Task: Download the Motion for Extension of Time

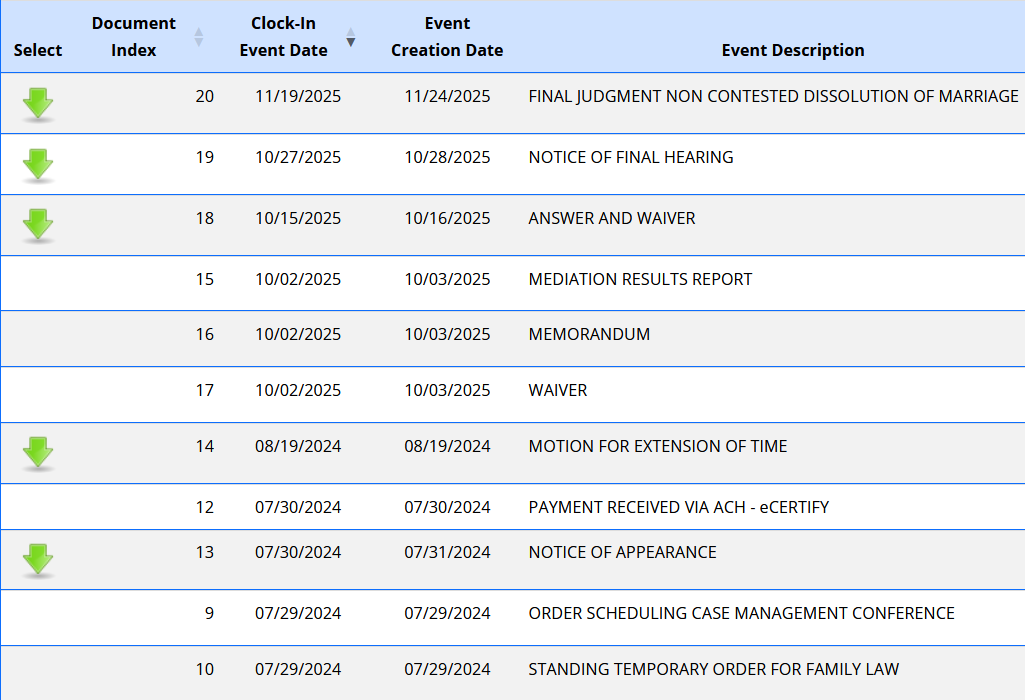Action: click(x=38, y=453)
